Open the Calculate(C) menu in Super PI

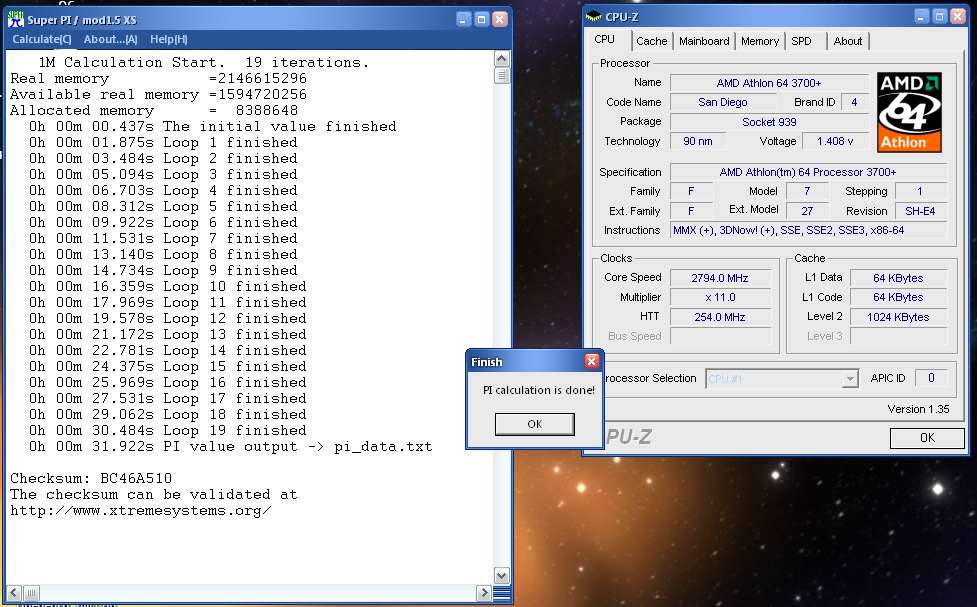pos(42,39)
